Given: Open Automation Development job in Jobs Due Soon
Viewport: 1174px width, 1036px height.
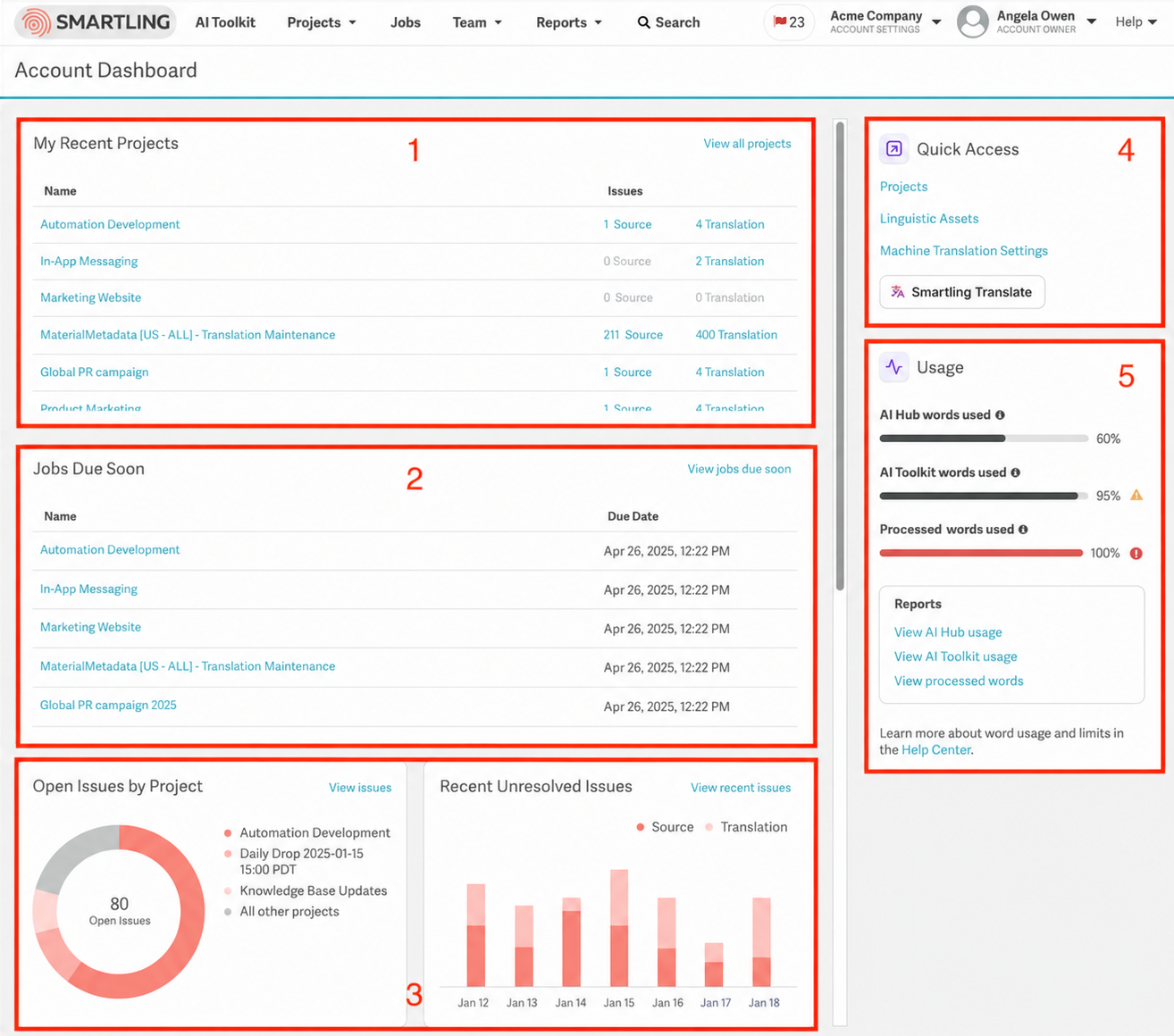Looking at the screenshot, I should pos(110,550).
